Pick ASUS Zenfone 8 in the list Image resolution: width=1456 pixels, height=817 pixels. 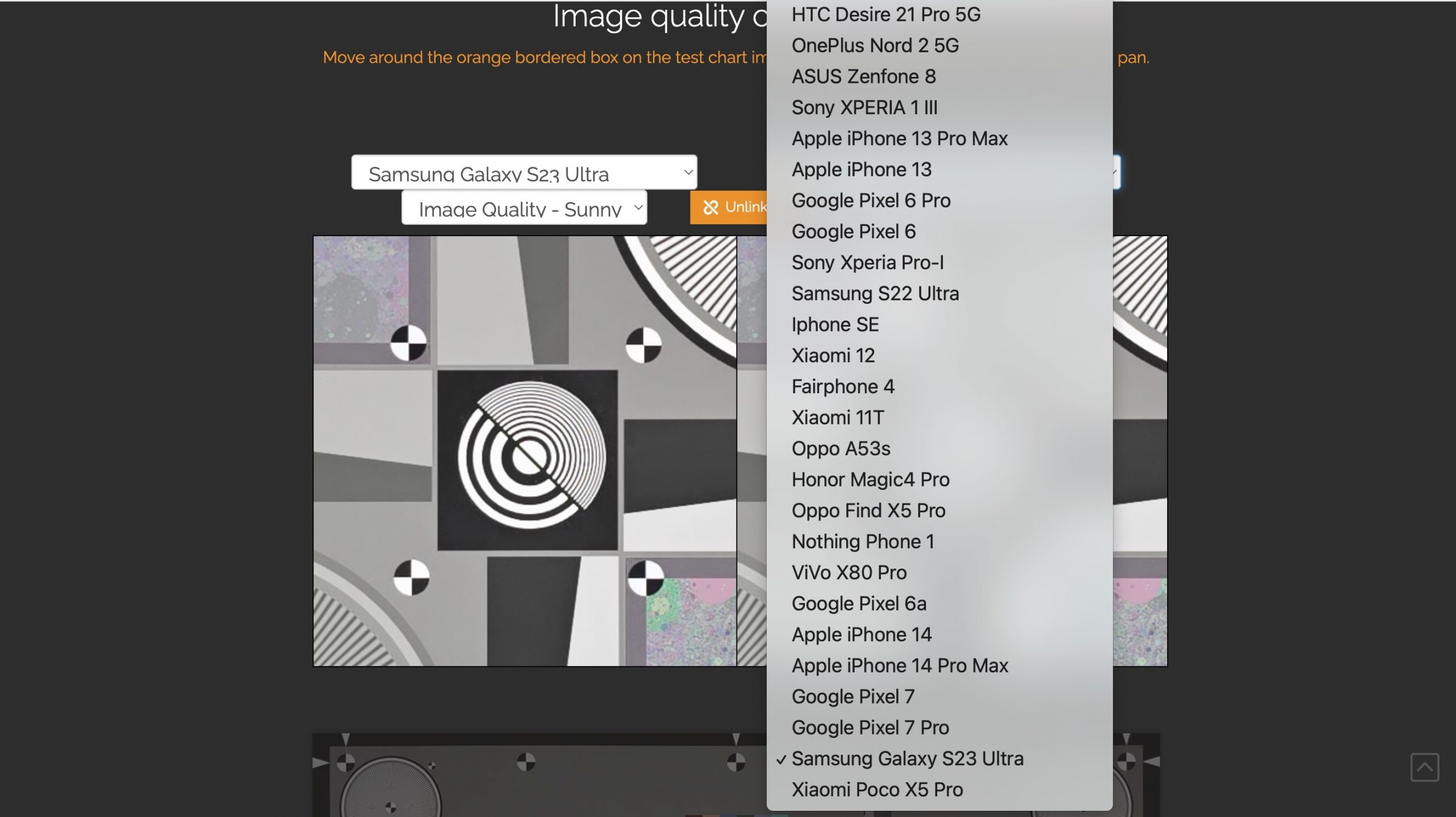pyautogui.click(x=863, y=77)
